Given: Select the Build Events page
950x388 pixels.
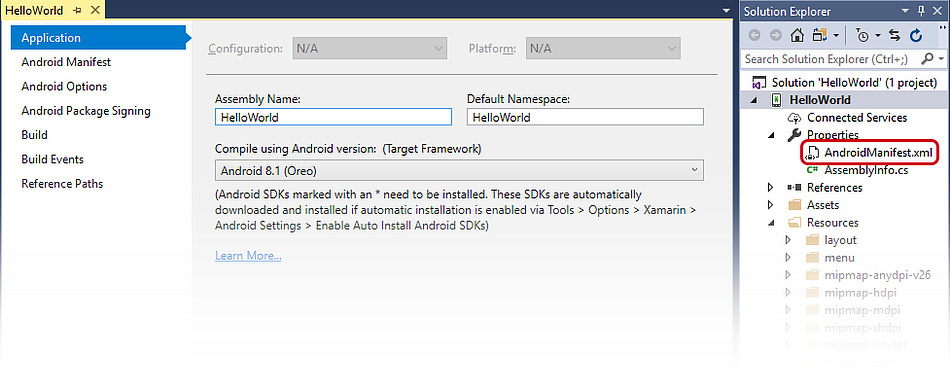Looking at the screenshot, I should pos(53,159).
